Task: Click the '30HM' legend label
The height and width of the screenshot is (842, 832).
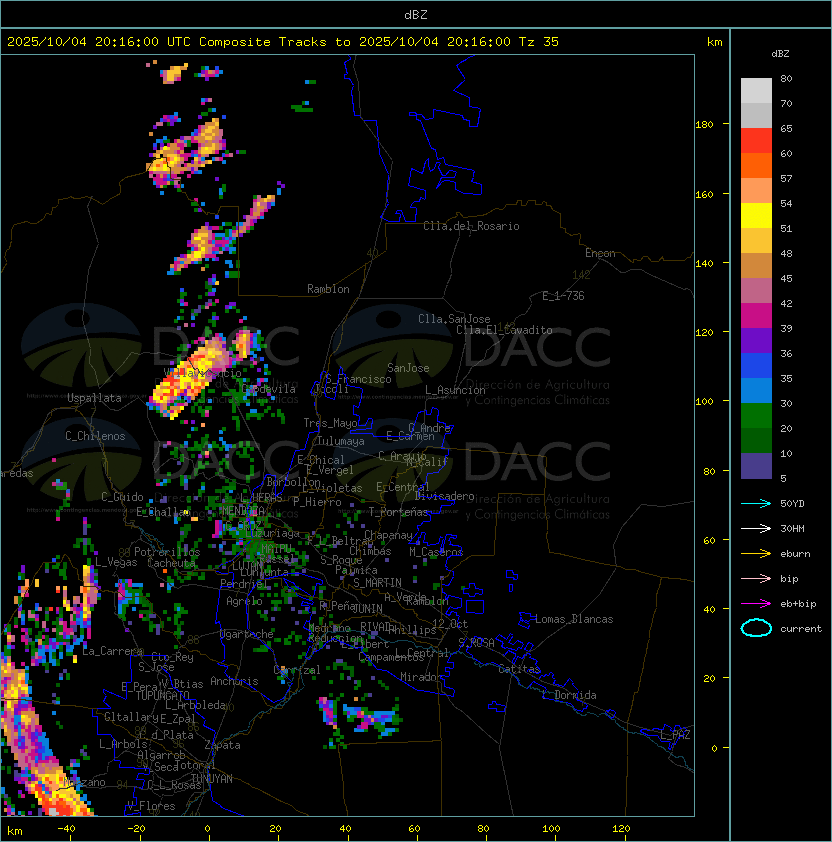Action: (x=792, y=529)
